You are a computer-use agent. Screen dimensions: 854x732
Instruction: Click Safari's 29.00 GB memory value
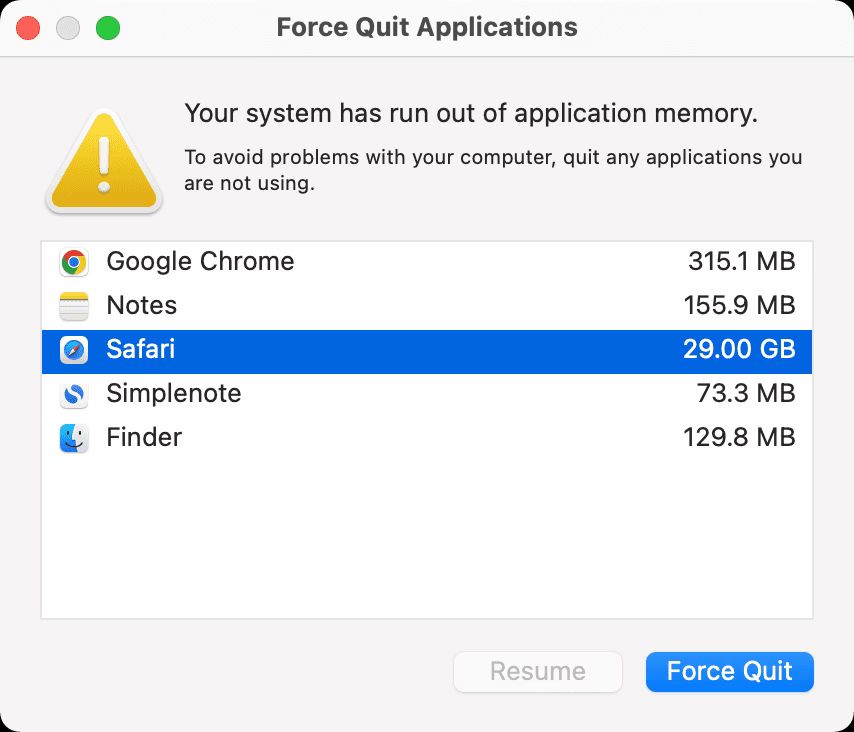[x=739, y=350]
